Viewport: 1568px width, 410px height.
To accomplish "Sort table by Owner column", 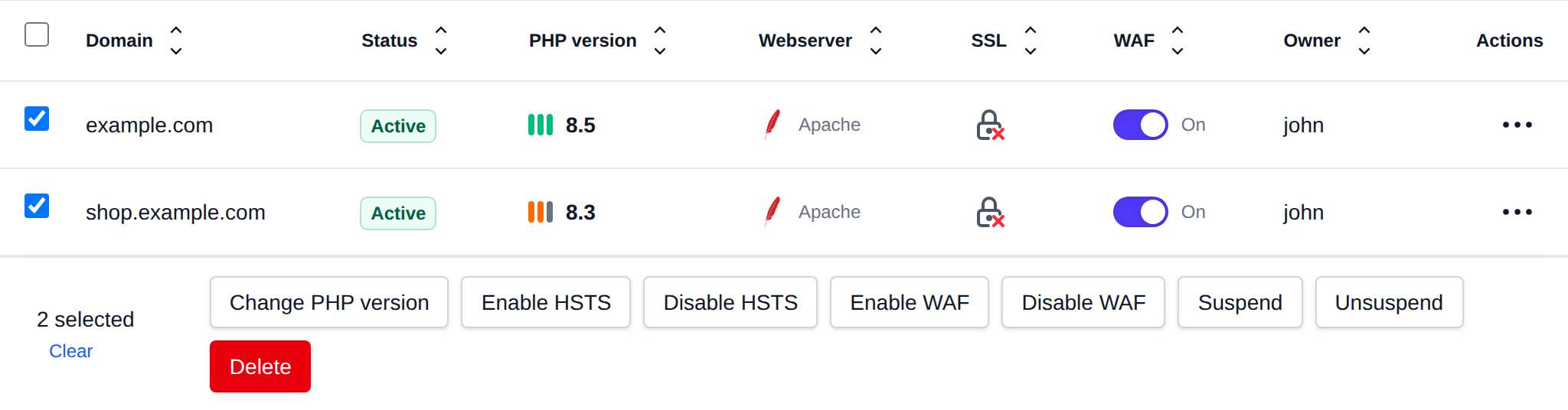I will 1364,41.
